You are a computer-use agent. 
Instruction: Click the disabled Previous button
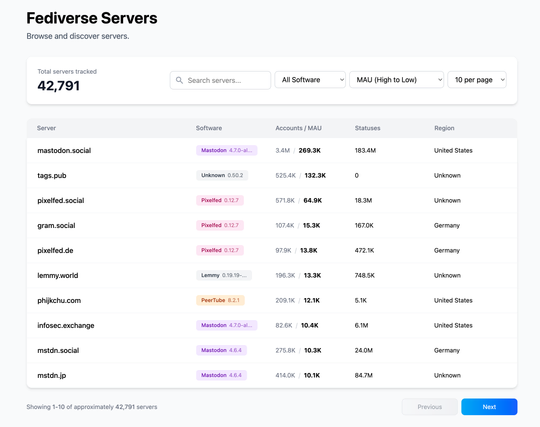[429, 407]
